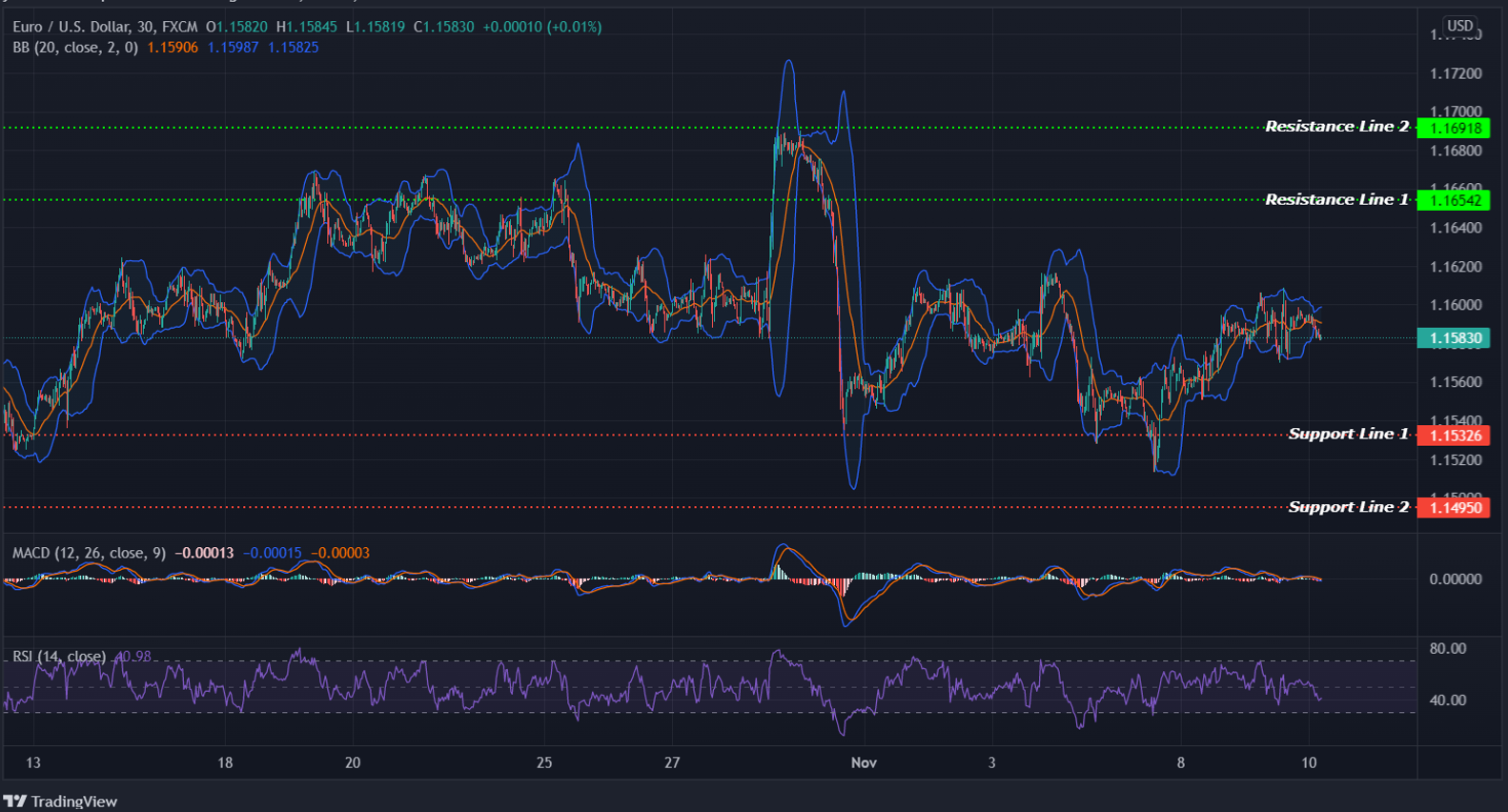
Task: Click the 1.16000 price axis label
Action: click(x=1456, y=305)
